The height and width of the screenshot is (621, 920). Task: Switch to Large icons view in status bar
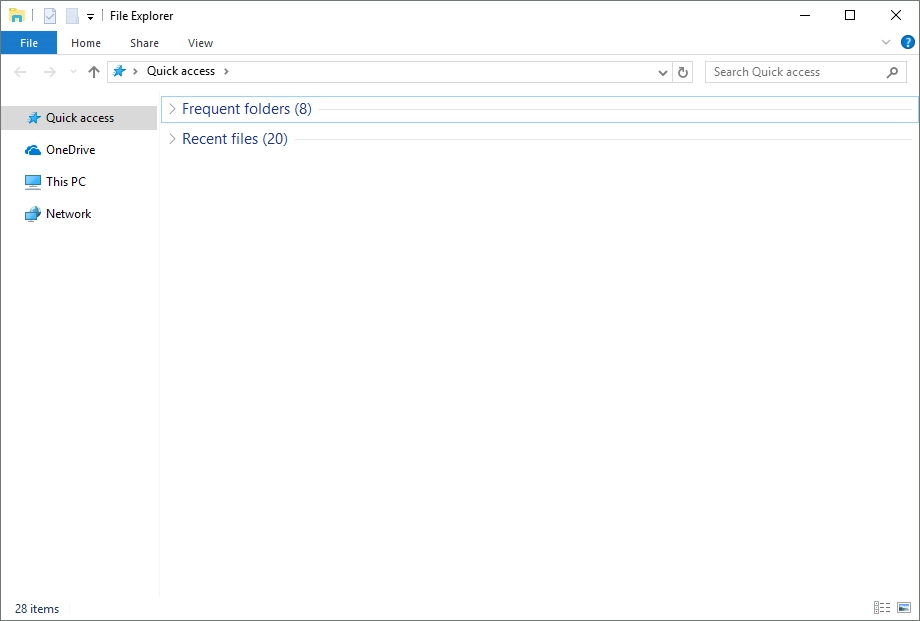[x=904, y=608]
